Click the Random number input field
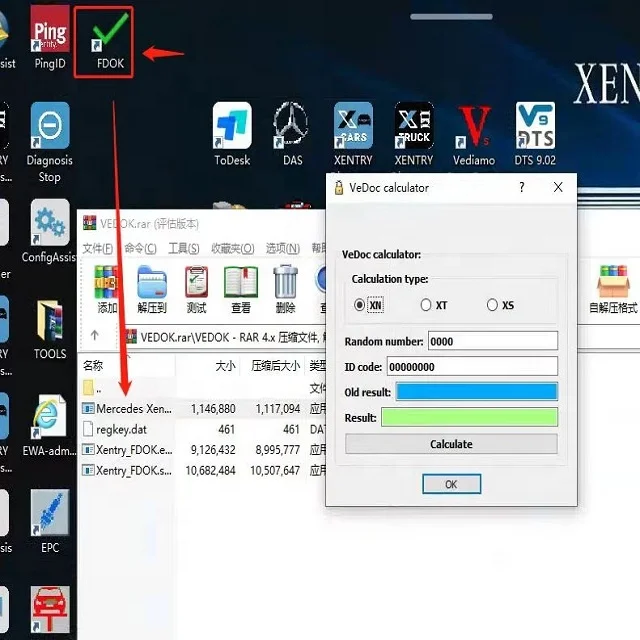The width and height of the screenshot is (640, 640). 493,341
